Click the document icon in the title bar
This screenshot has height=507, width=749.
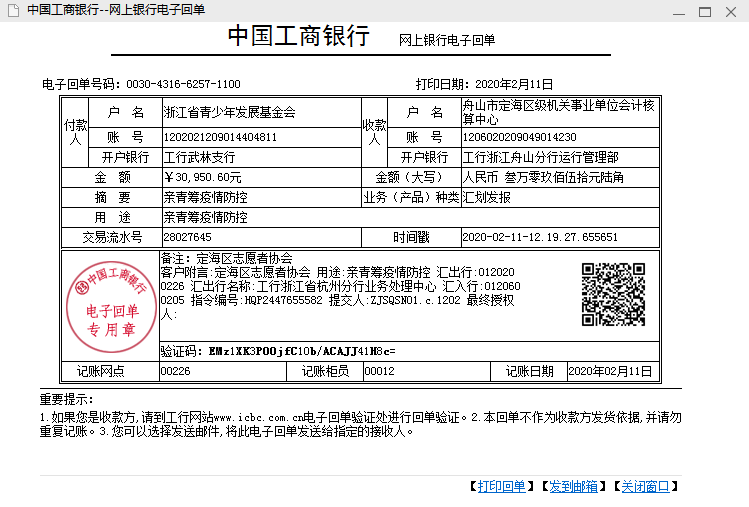(x=13, y=10)
